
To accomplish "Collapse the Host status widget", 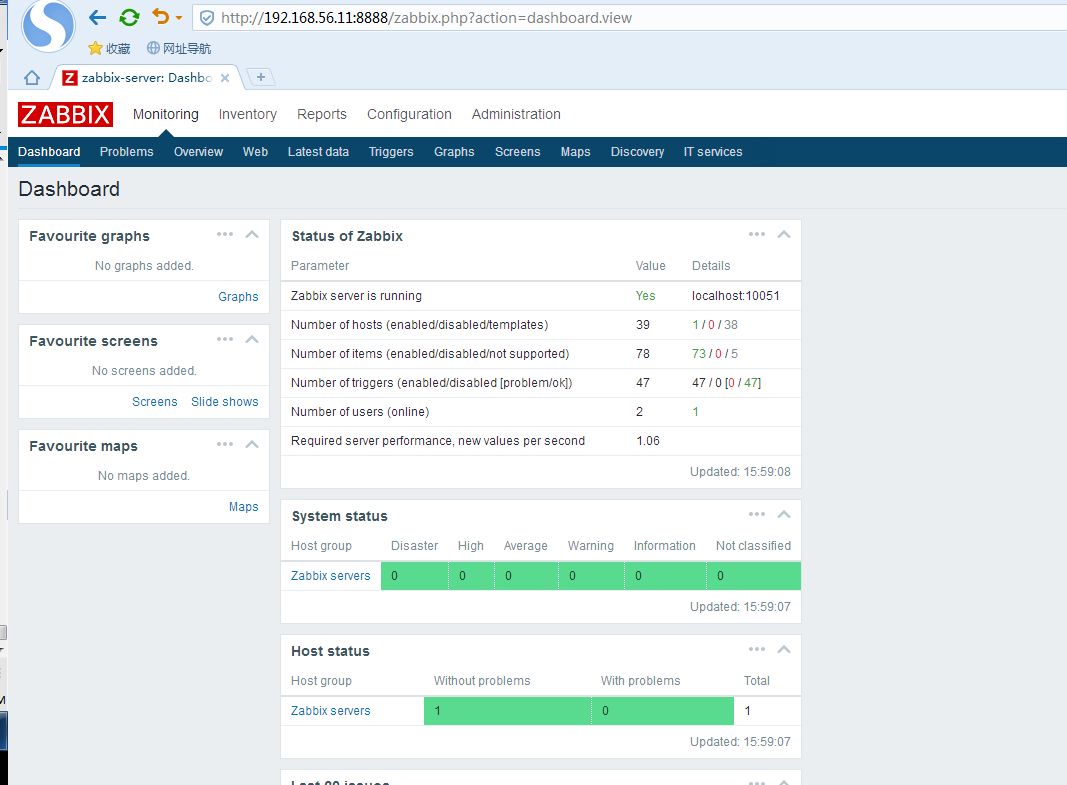I will click(x=784, y=649).
